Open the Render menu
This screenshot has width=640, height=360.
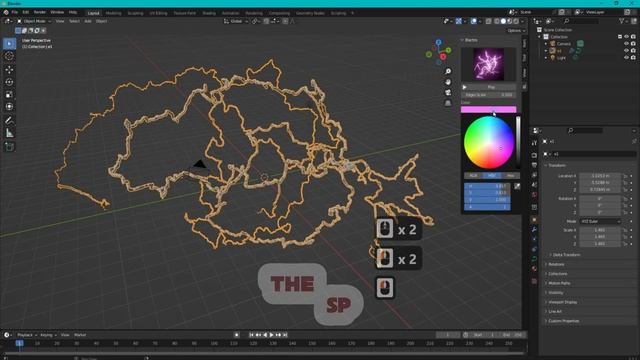click(x=40, y=12)
